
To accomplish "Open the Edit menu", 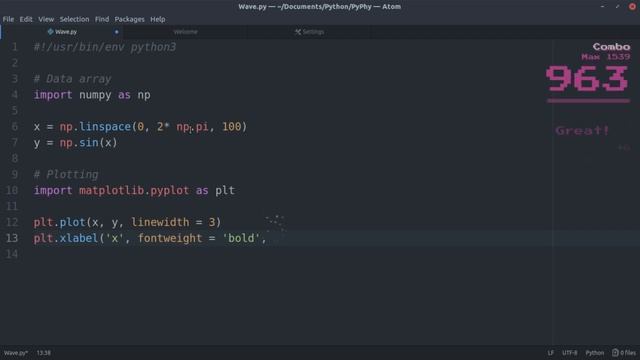I will tap(26, 19).
